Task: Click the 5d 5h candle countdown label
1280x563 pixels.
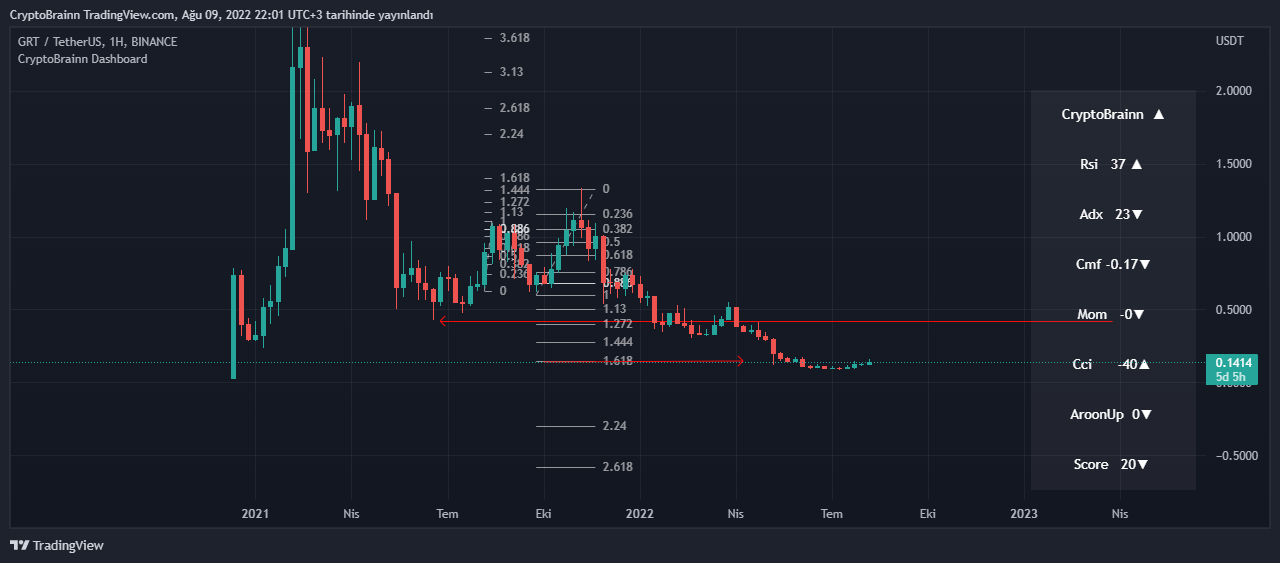Action: tap(1230, 377)
